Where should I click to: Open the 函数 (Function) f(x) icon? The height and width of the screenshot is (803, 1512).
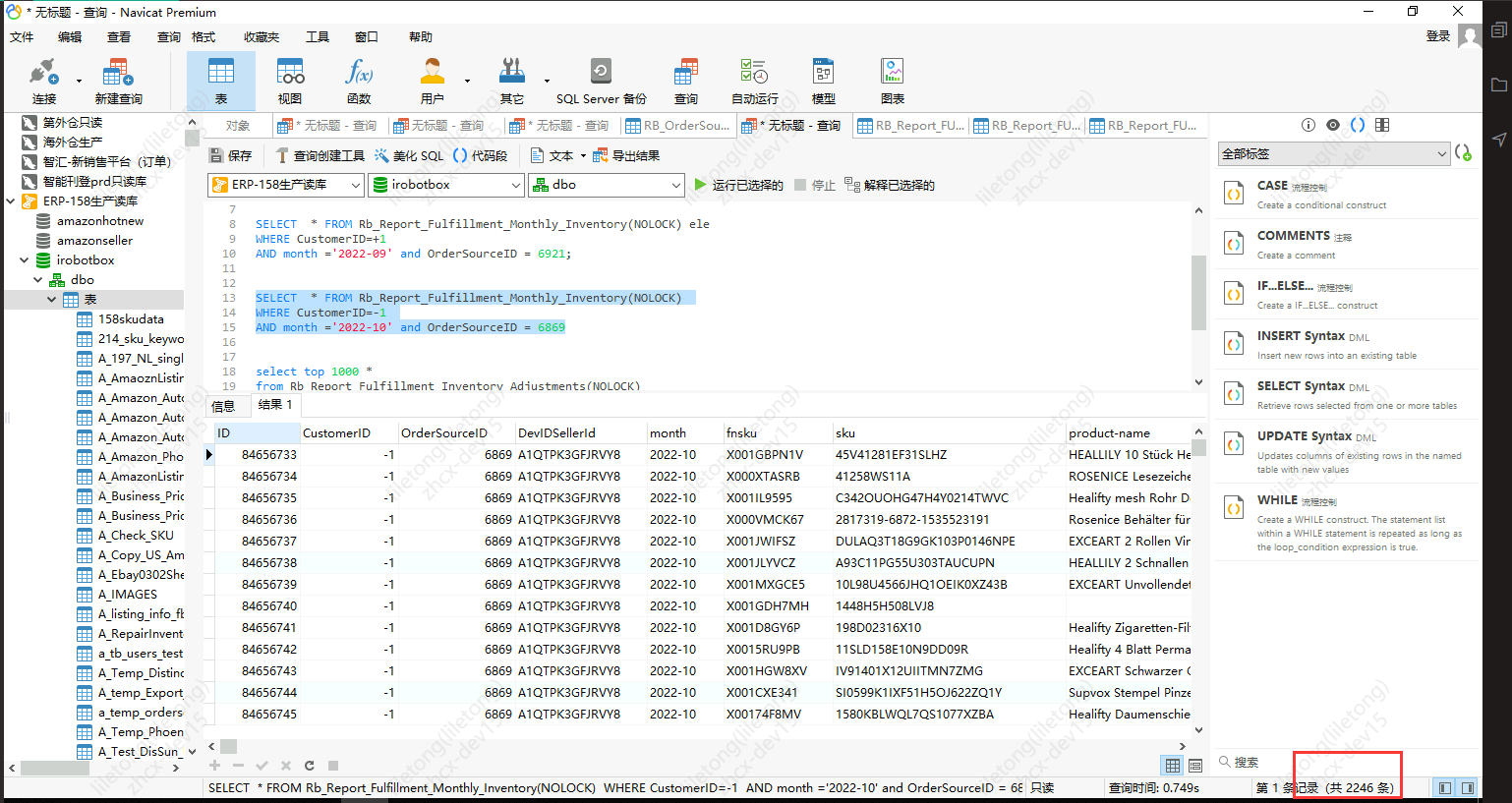pos(359,81)
